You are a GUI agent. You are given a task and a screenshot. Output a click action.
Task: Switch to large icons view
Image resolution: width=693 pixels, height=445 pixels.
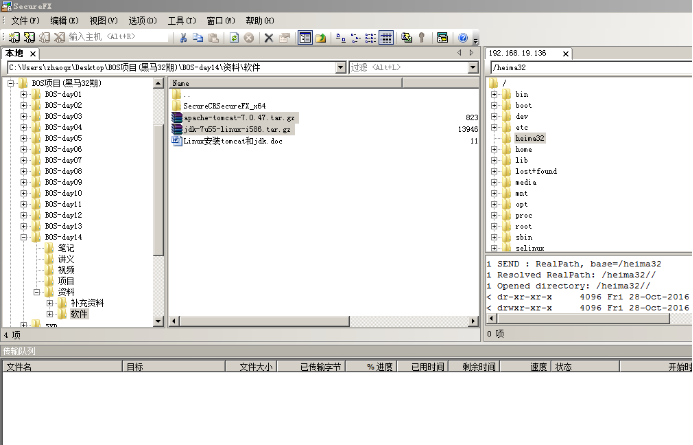tap(340, 38)
